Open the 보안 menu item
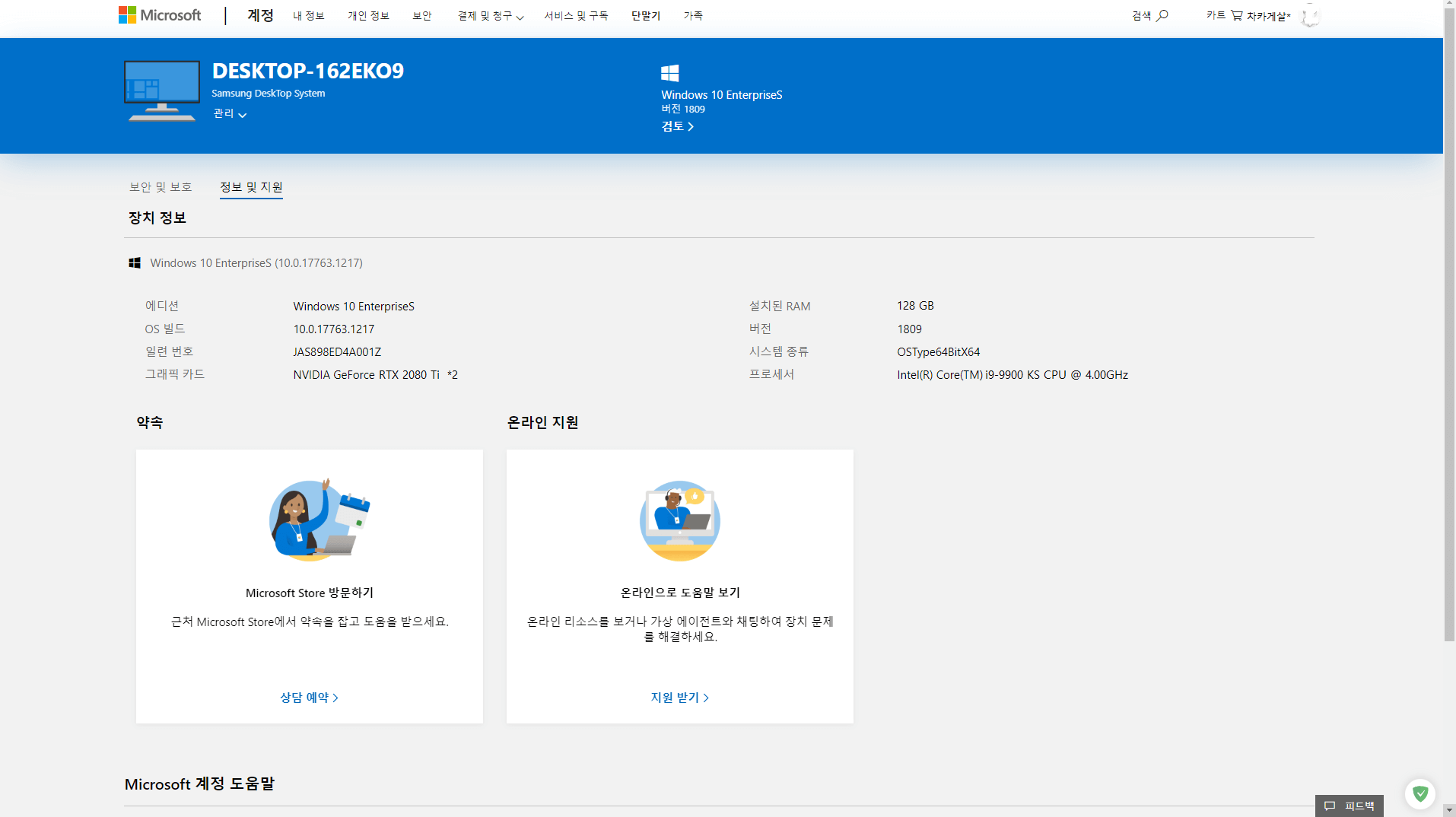The image size is (1456, 817). [x=422, y=16]
